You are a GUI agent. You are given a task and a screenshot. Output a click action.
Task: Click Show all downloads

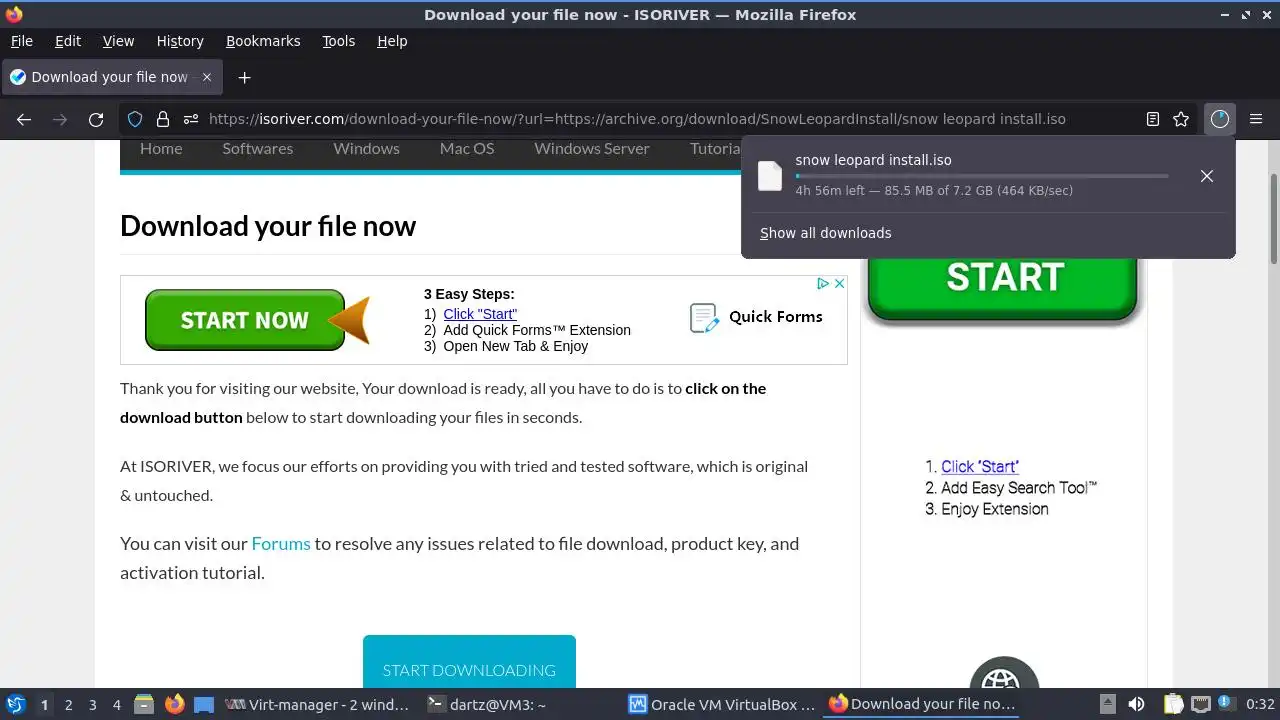pos(826,233)
